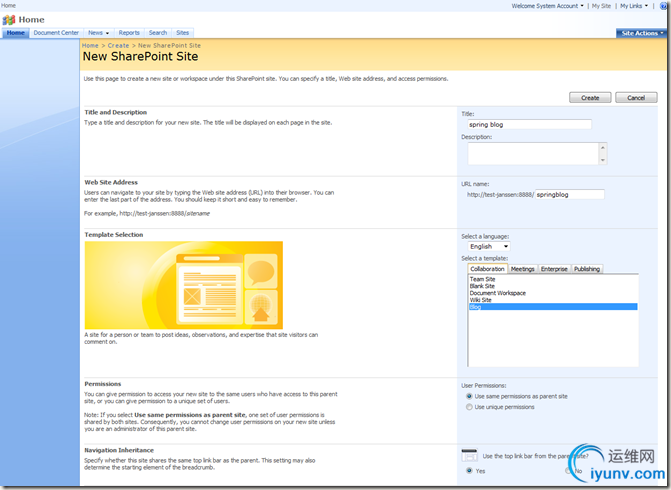
Task: Open the Document Center tab
Action: (56, 33)
